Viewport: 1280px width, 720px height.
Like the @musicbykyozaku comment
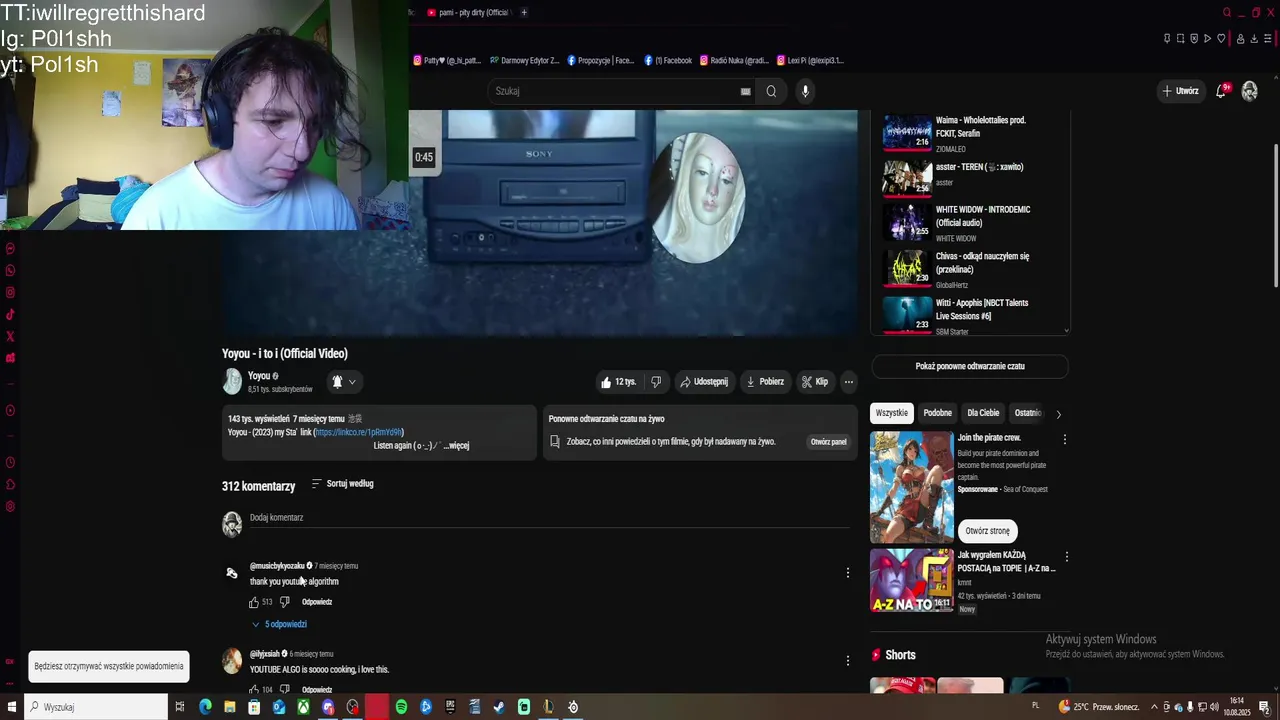click(x=254, y=602)
